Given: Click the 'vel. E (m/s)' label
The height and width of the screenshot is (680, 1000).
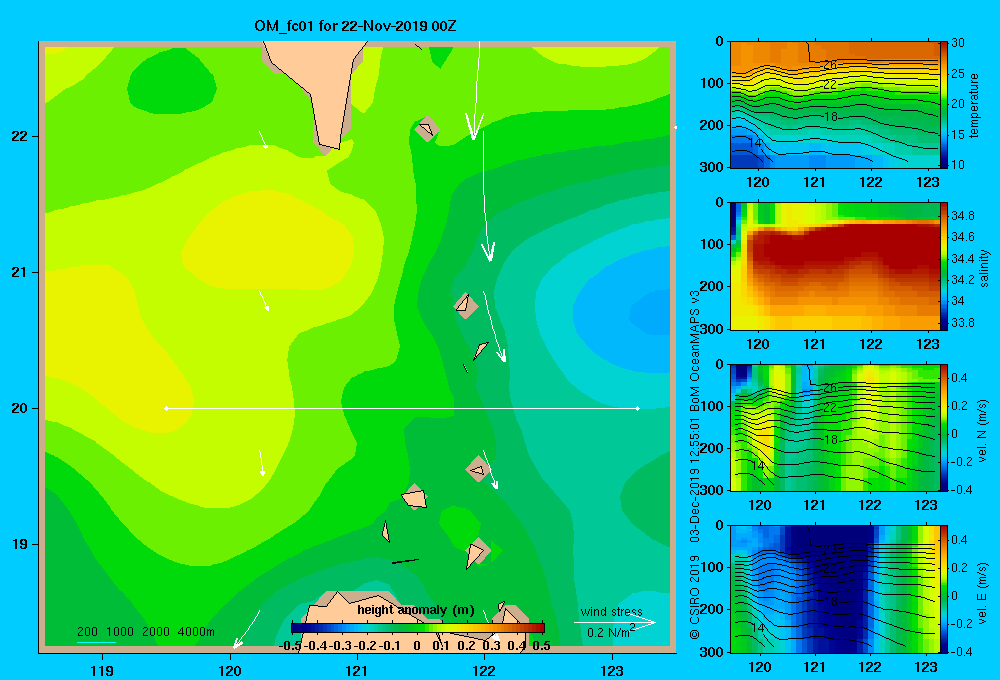Looking at the screenshot, I should click(982, 592).
